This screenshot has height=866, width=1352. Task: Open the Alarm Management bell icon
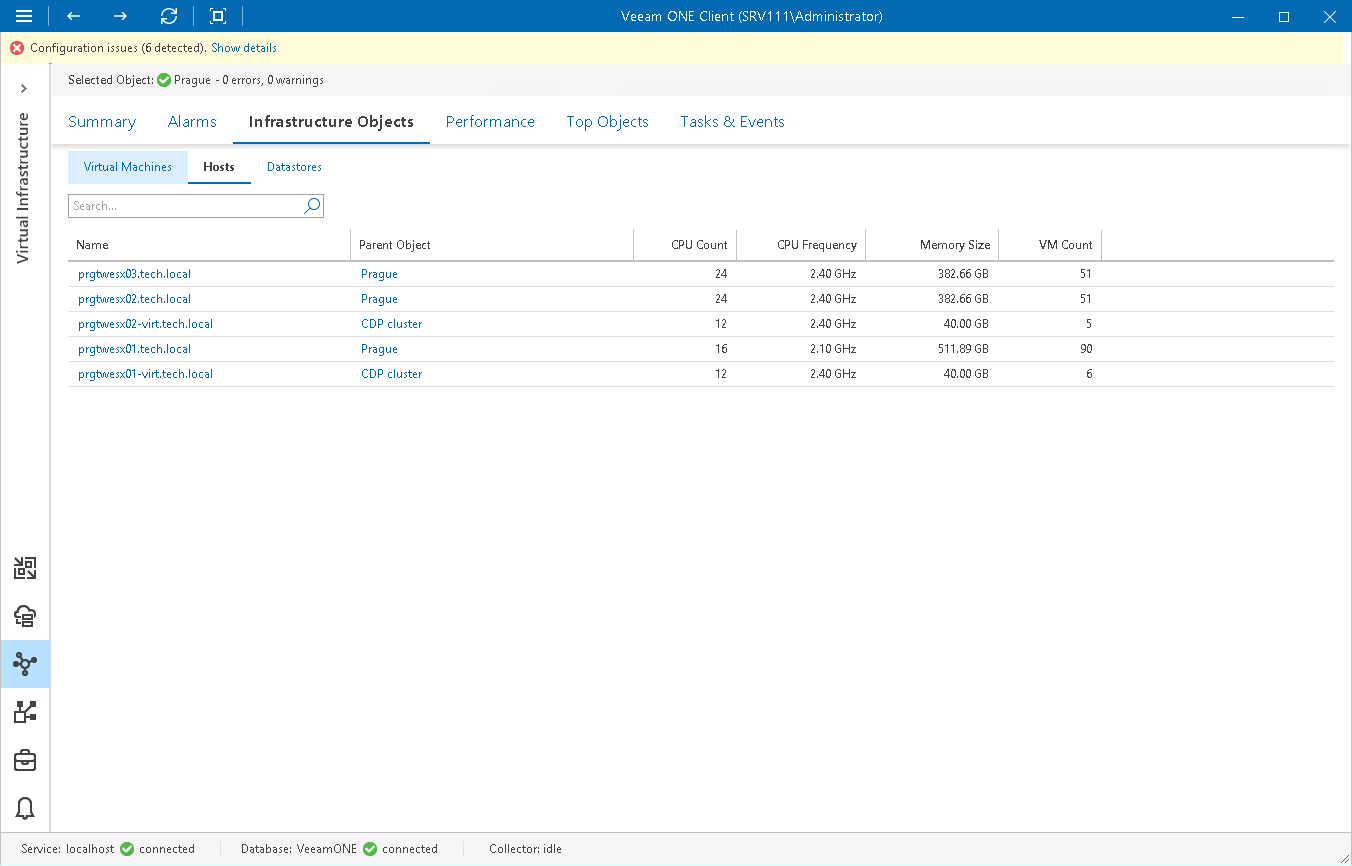[x=25, y=808]
